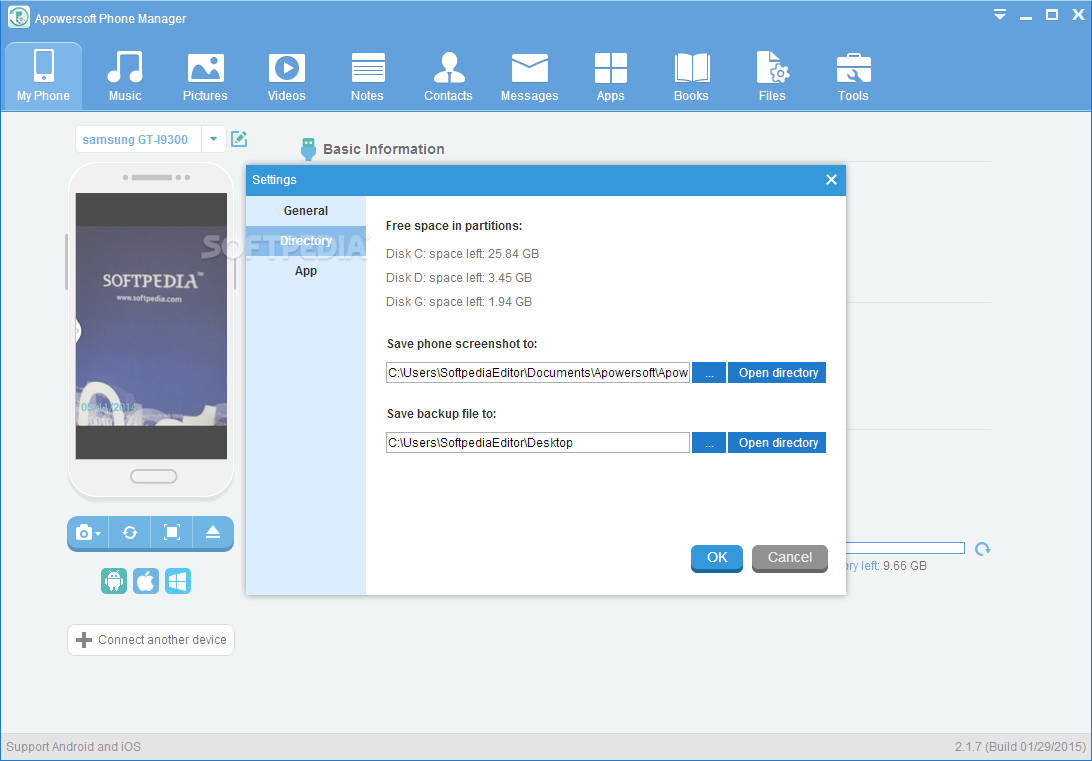Open the Pictures section

[x=205, y=76]
